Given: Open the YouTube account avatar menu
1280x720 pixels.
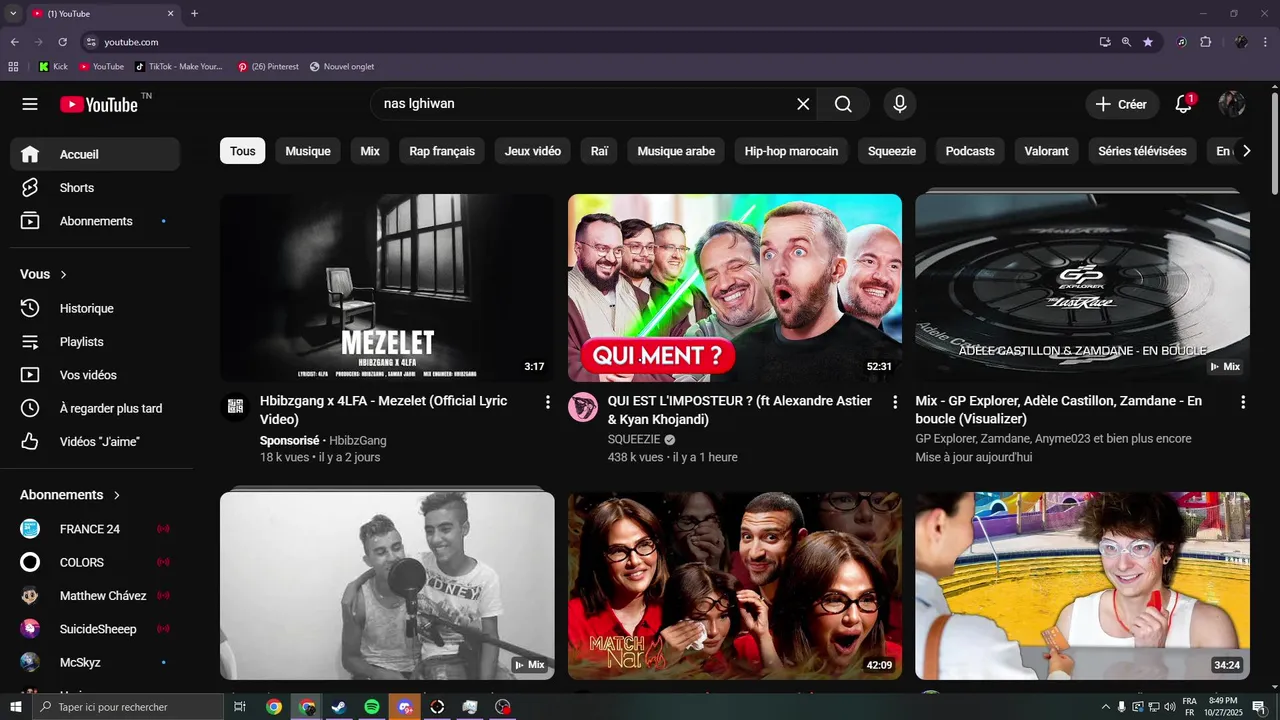Looking at the screenshot, I should pos(1232,104).
